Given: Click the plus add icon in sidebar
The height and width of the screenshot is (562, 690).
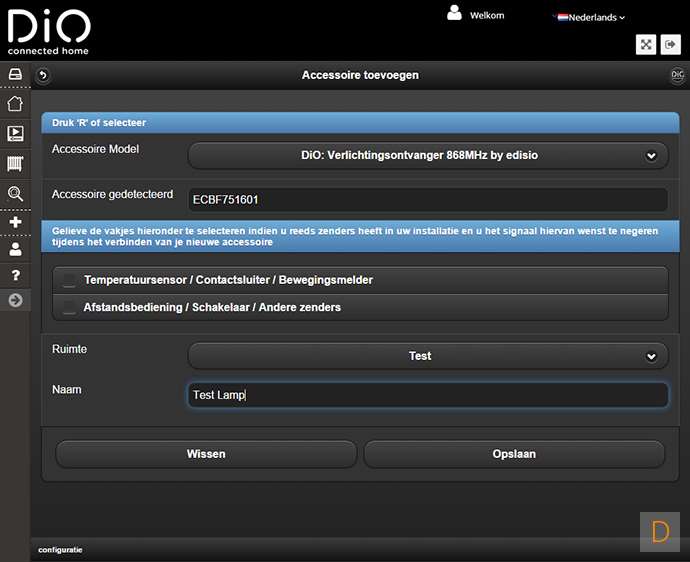Looking at the screenshot, I should click(x=15, y=222).
